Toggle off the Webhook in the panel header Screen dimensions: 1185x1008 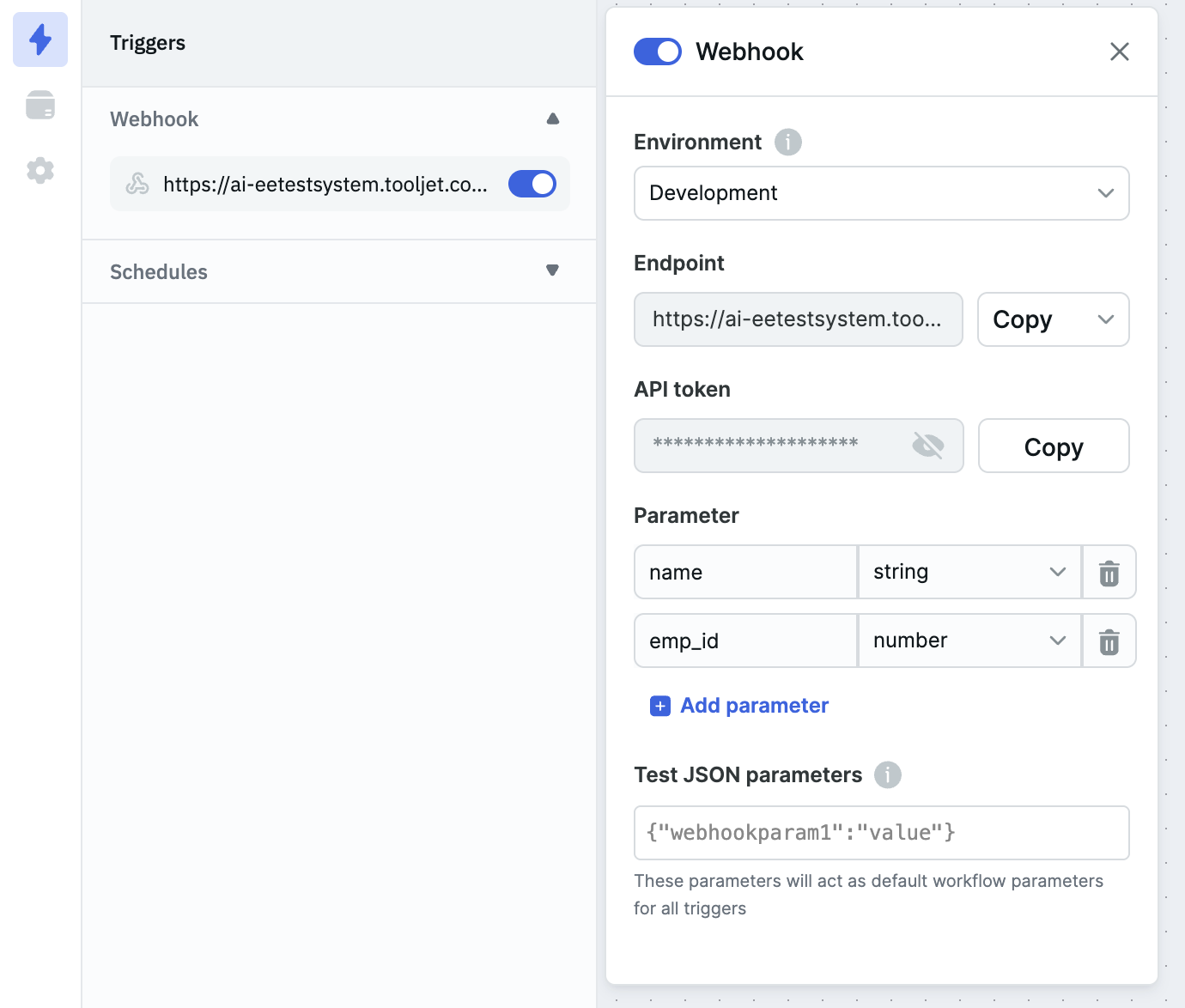tap(657, 52)
